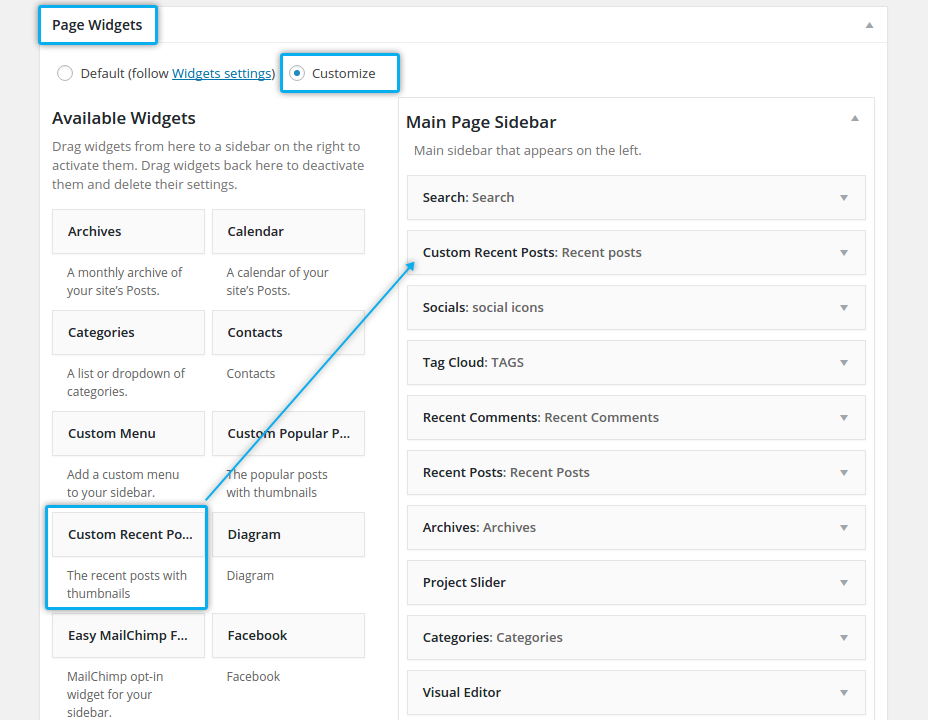Collapse the Page Widgets panel arrow
Image resolution: width=928 pixels, height=720 pixels.
tap(869, 25)
